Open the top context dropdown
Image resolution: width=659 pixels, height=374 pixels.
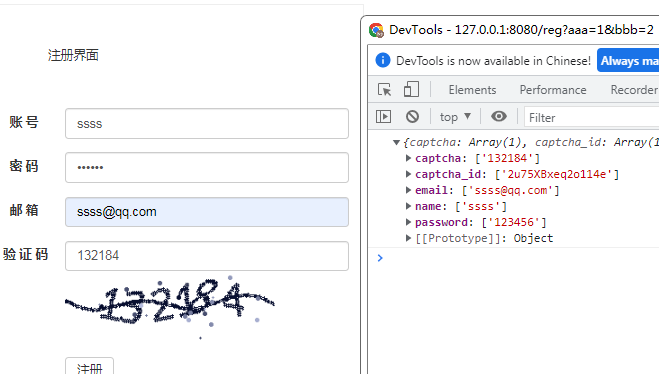[455, 117]
